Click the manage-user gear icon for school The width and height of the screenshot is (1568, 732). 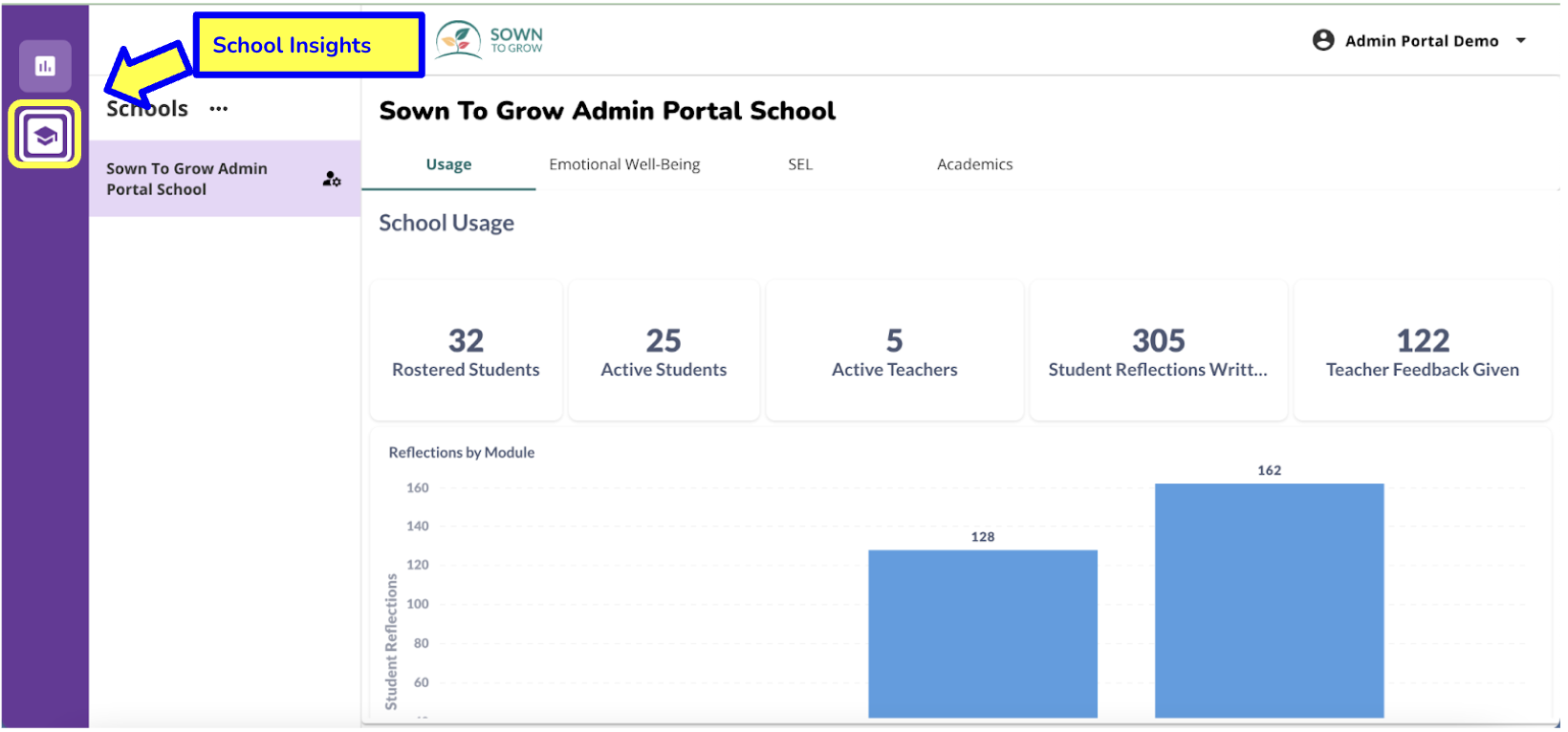(x=332, y=179)
